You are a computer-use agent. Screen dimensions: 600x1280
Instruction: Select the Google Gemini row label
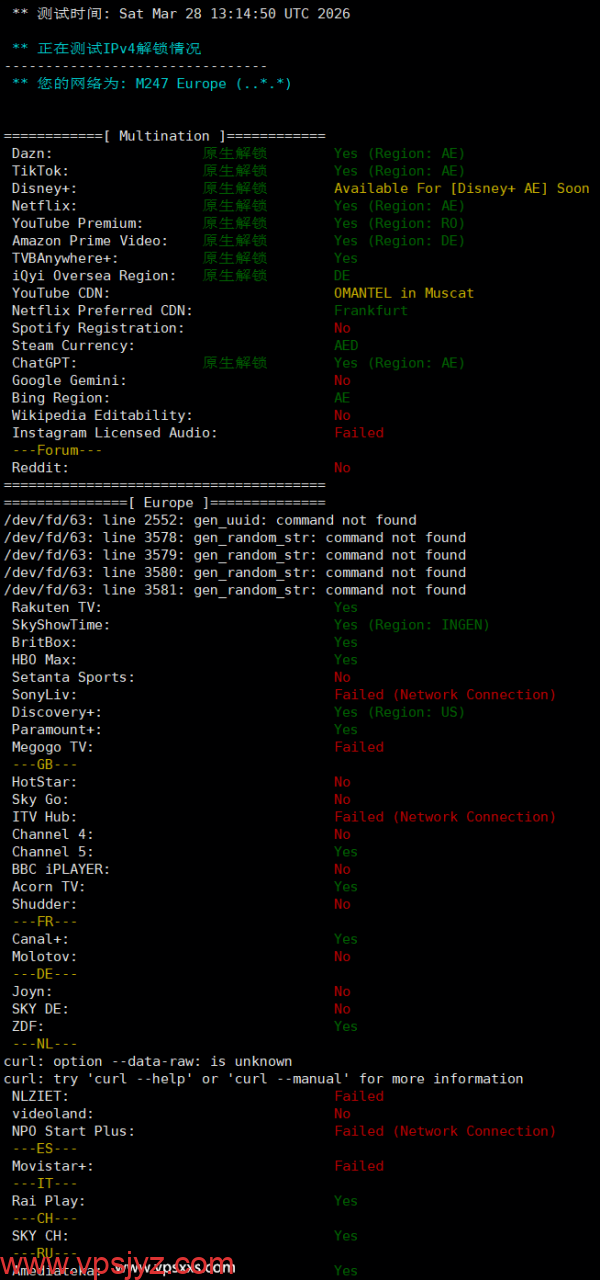pos(69,381)
